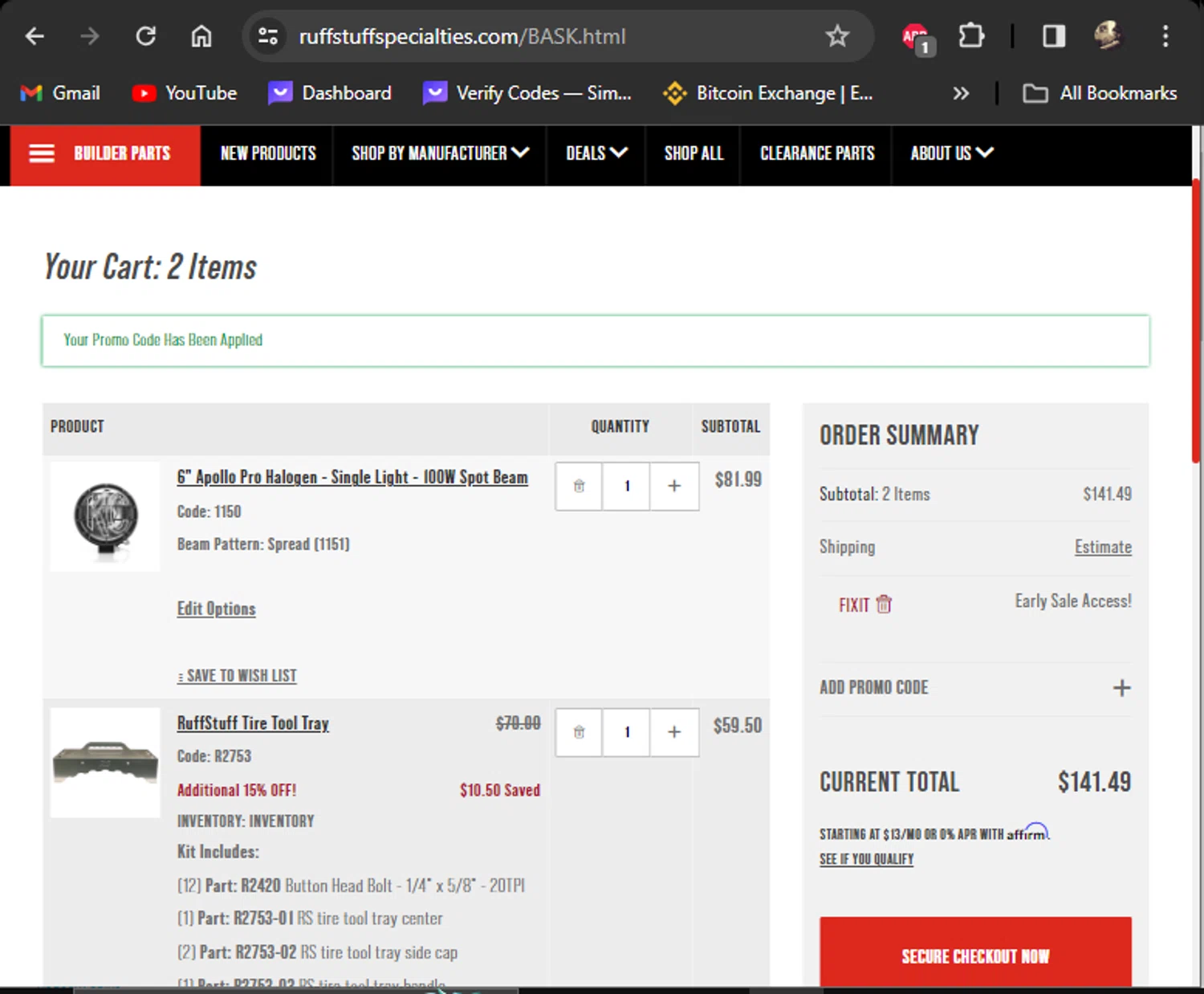
Task: Click the shipping Estimate link
Action: pyautogui.click(x=1103, y=547)
